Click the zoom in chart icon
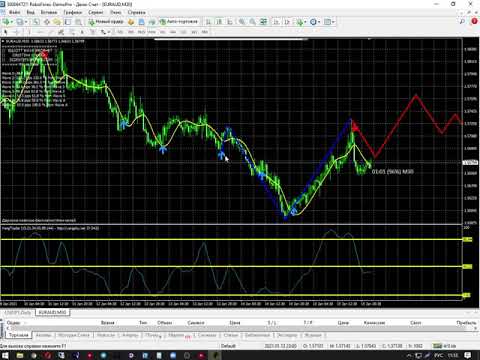Image resolution: width=480 pixels, height=360 pixels. point(242,22)
